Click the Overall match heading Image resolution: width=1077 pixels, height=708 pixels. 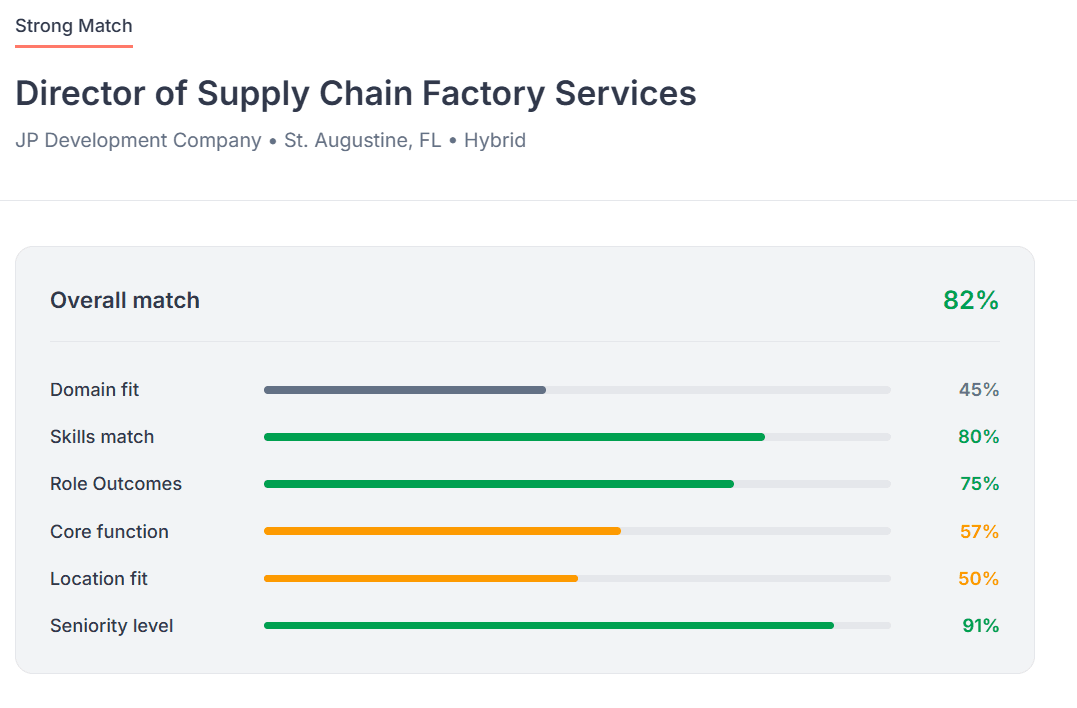pyautogui.click(x=125, y=300)
